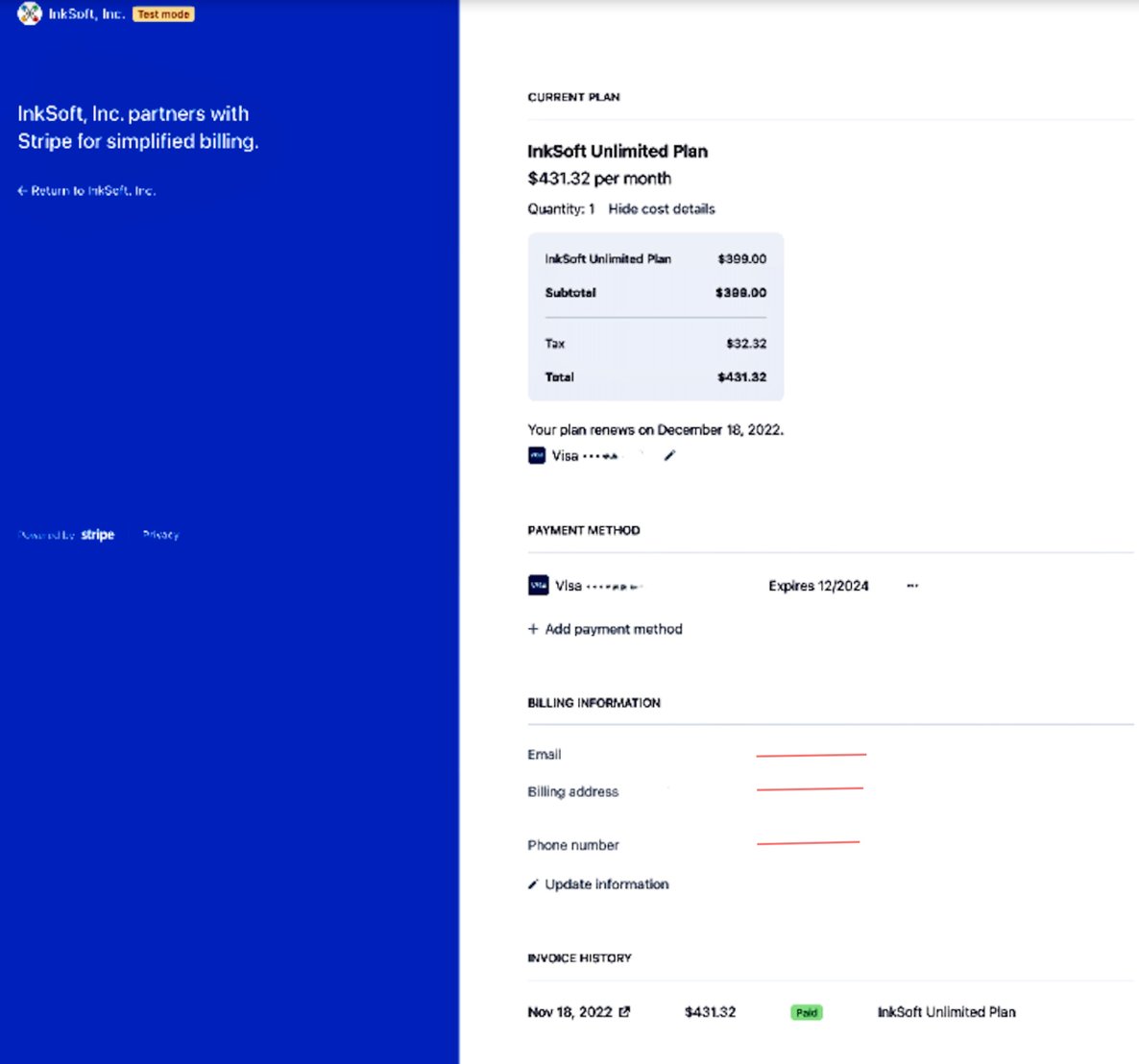The height and width of the screenshot is (1064, 1139).
Task: Click the Stripe logo in the footer
Action: pyautogui.click(x=96, y=534)
